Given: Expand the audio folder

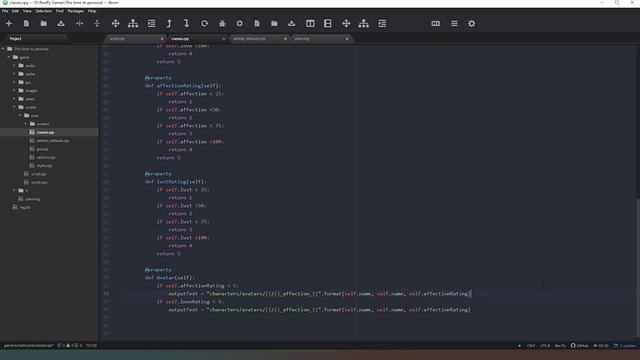Looking at the screenshot, I should 14,65.
